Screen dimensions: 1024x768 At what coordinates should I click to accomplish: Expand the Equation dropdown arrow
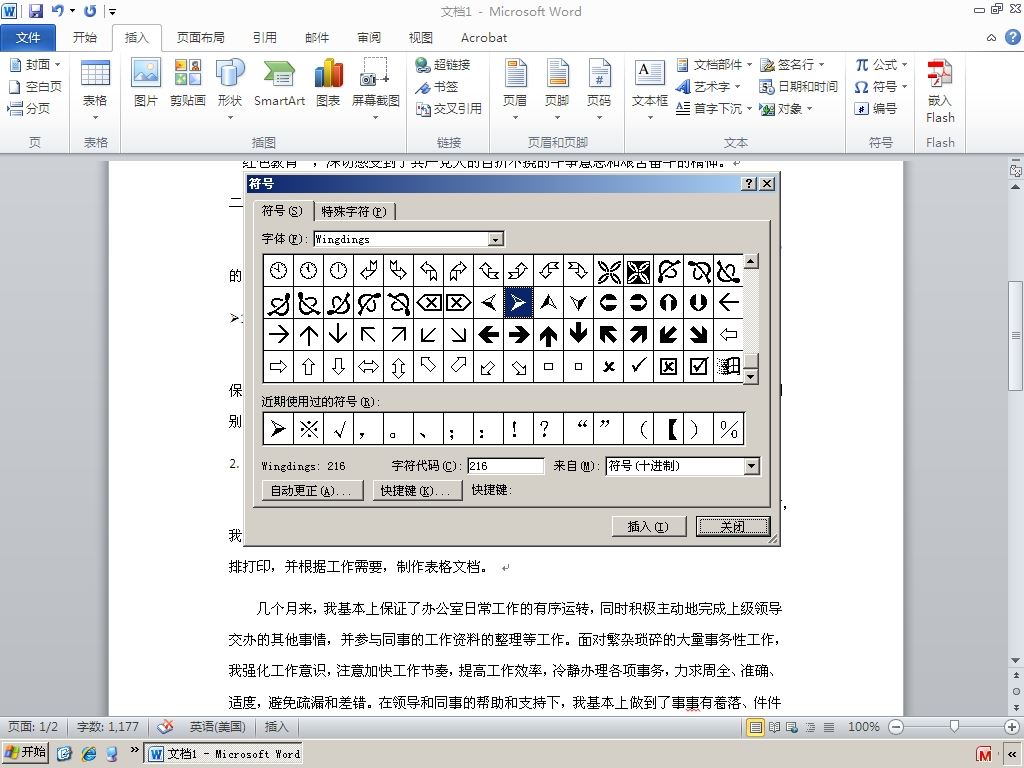click(x=904, y=65)
